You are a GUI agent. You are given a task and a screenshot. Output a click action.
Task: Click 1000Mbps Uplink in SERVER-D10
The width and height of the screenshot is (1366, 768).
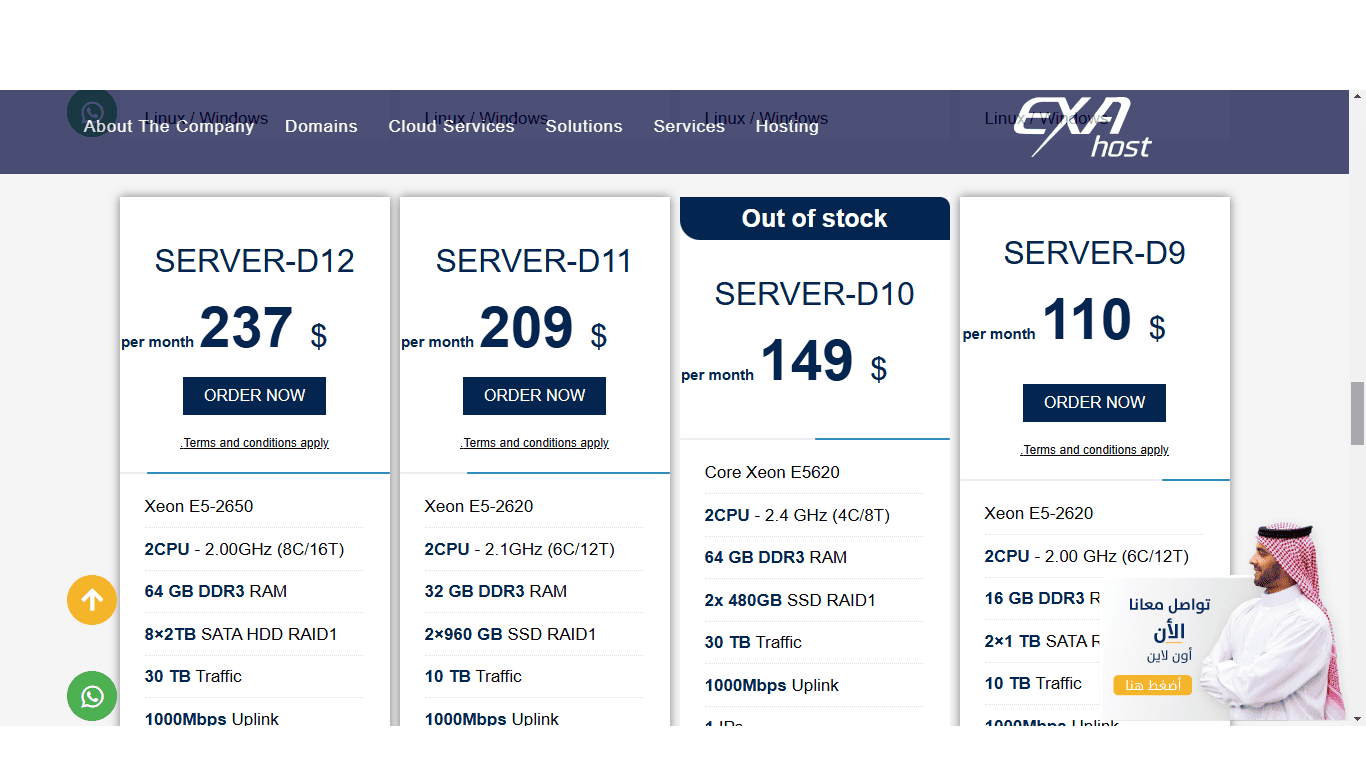(771, 686)
